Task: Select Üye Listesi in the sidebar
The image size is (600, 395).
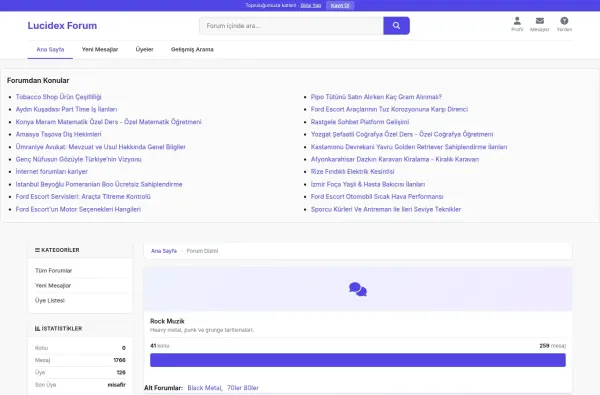Action: click(x=50, y=300)
